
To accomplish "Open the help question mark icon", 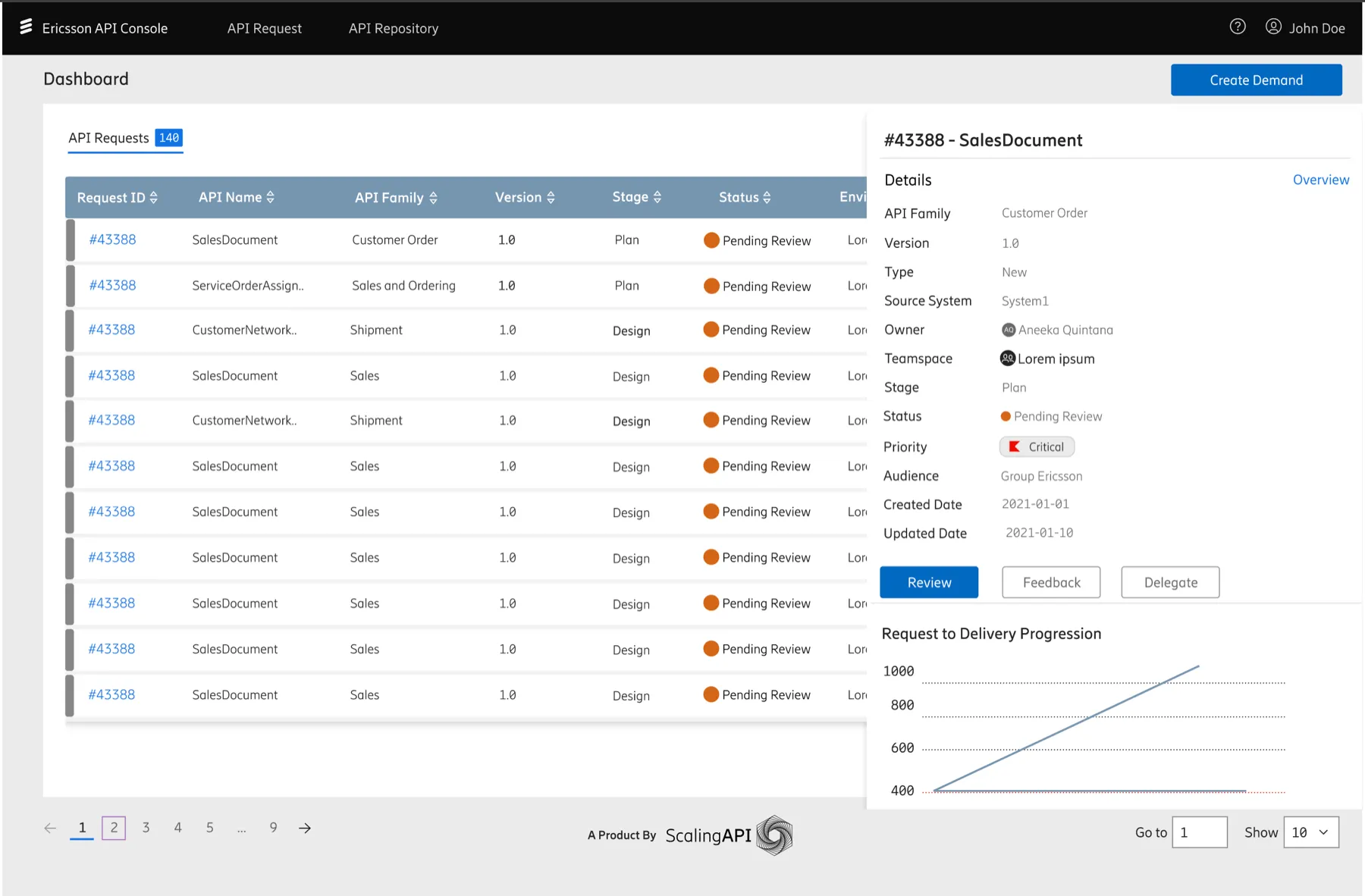I will tap(1238, 27).
